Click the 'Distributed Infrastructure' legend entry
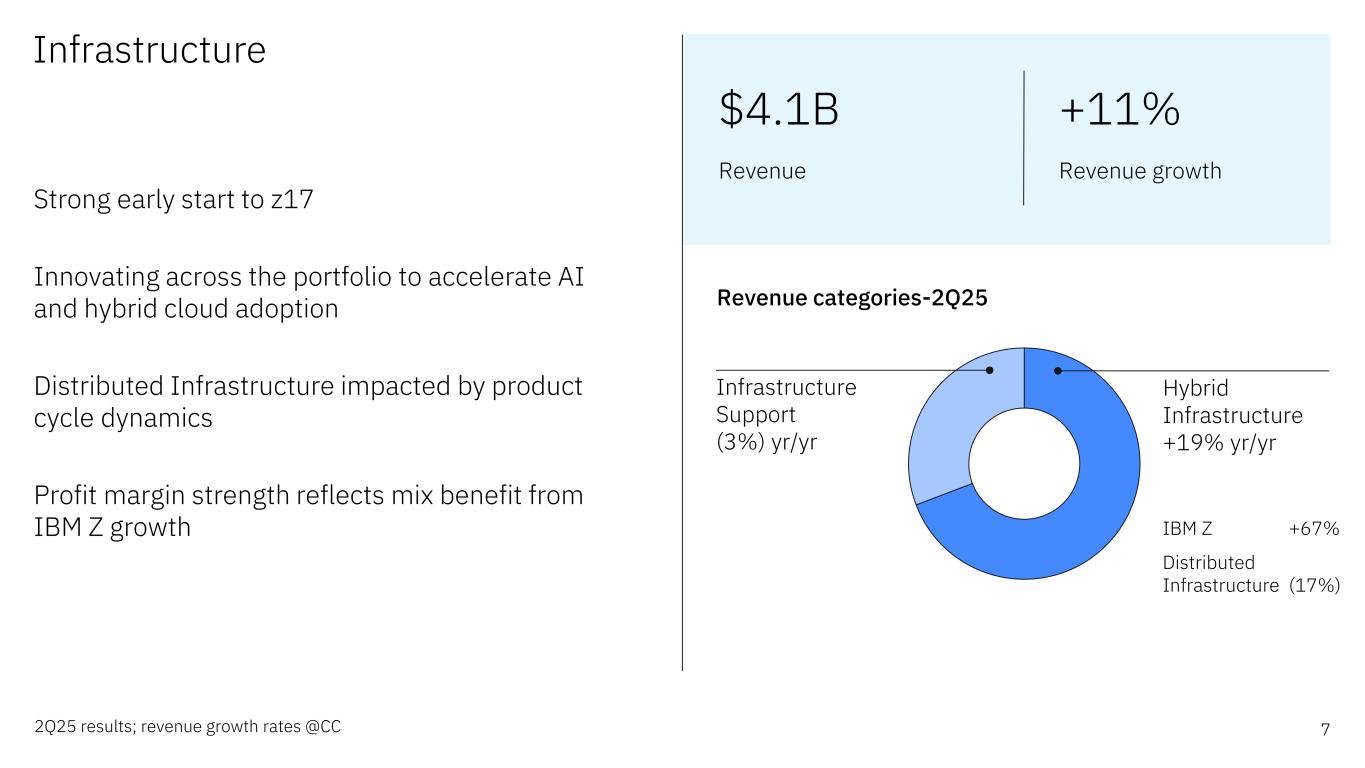This screenshot has width=1365, height=768. tap(1220, 574)
